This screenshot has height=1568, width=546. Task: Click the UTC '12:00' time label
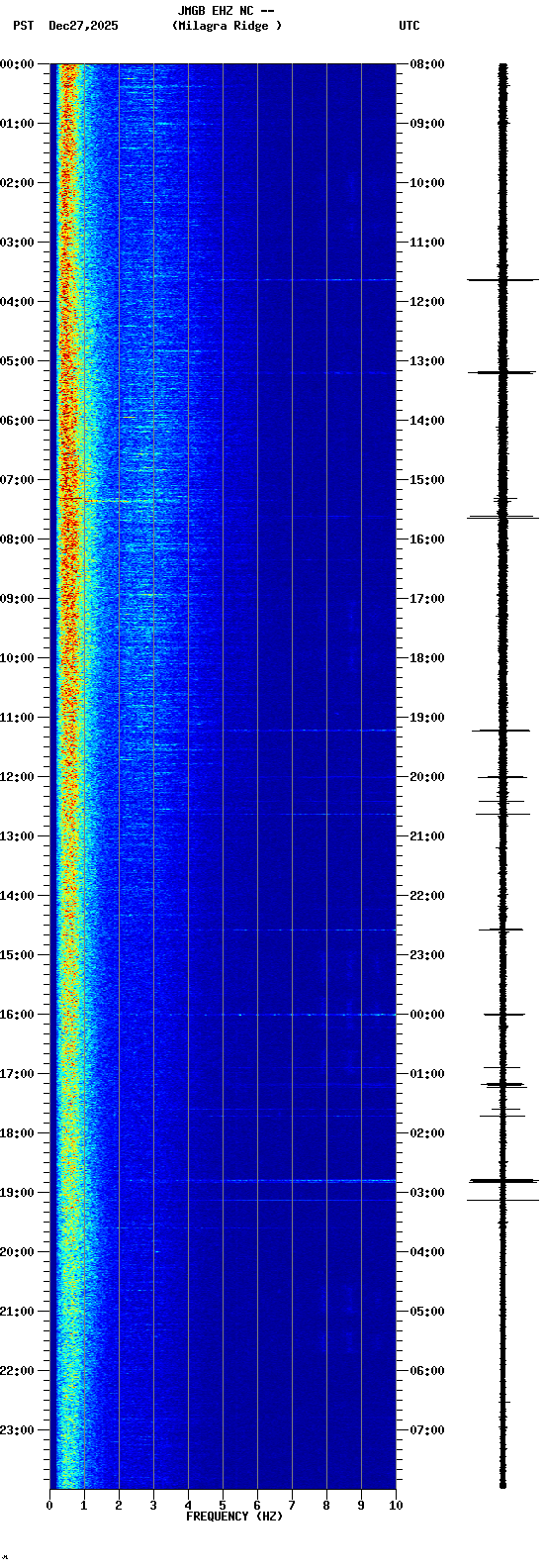pyautogui.click(x=427, y=302)
